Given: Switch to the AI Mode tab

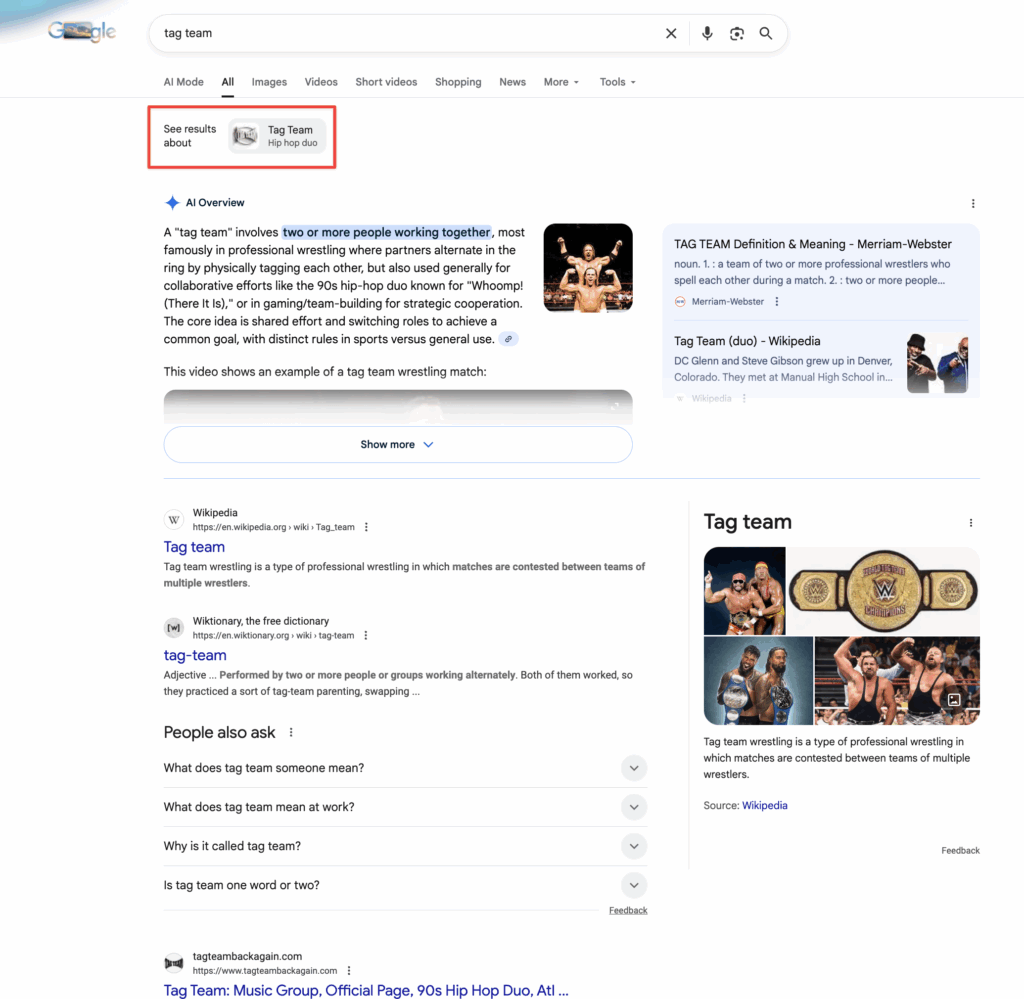Looking at the screenshot, I should pos(183,82).
